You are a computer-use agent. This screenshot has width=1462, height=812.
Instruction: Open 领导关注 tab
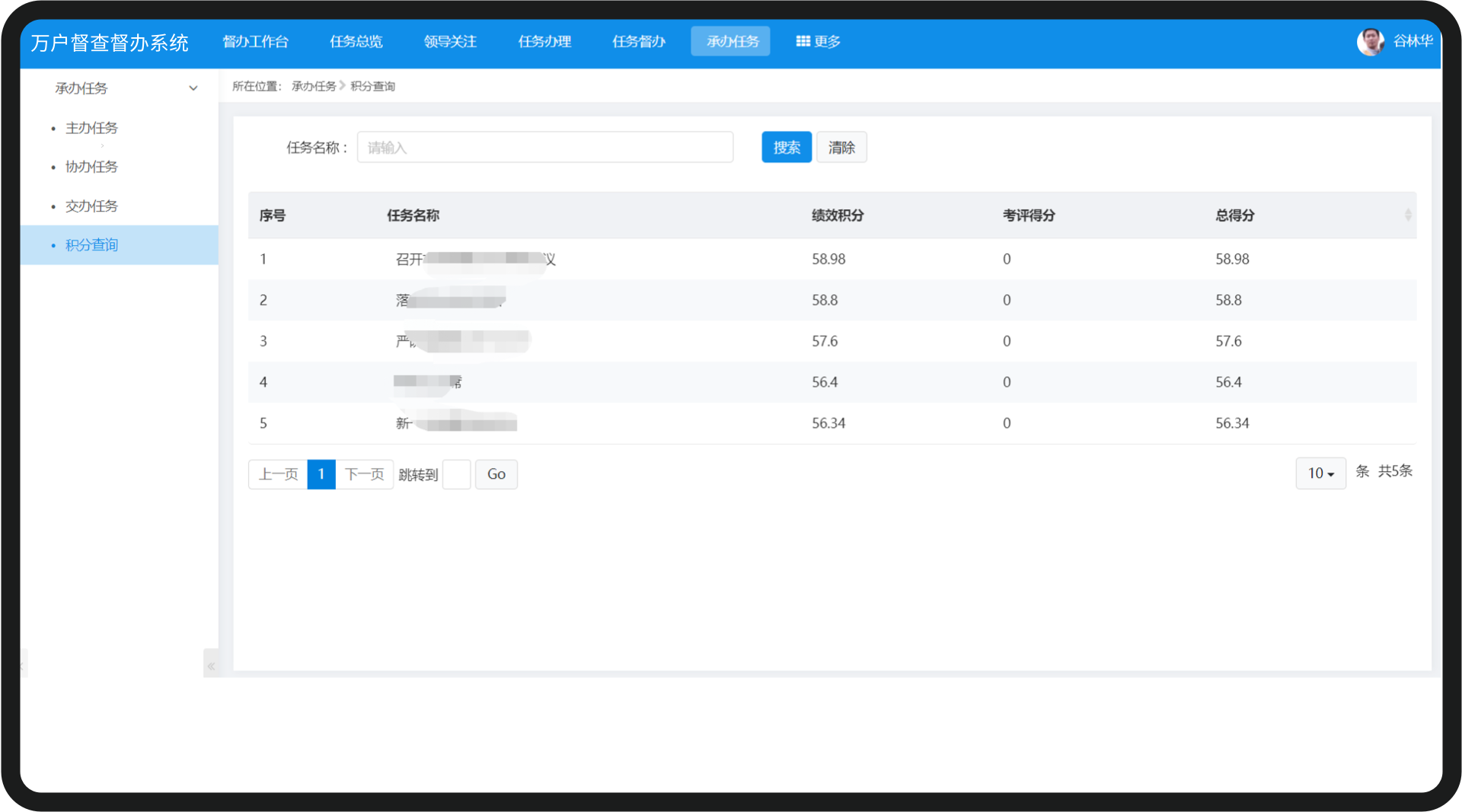pyautogui.click(x=450, y=41)
